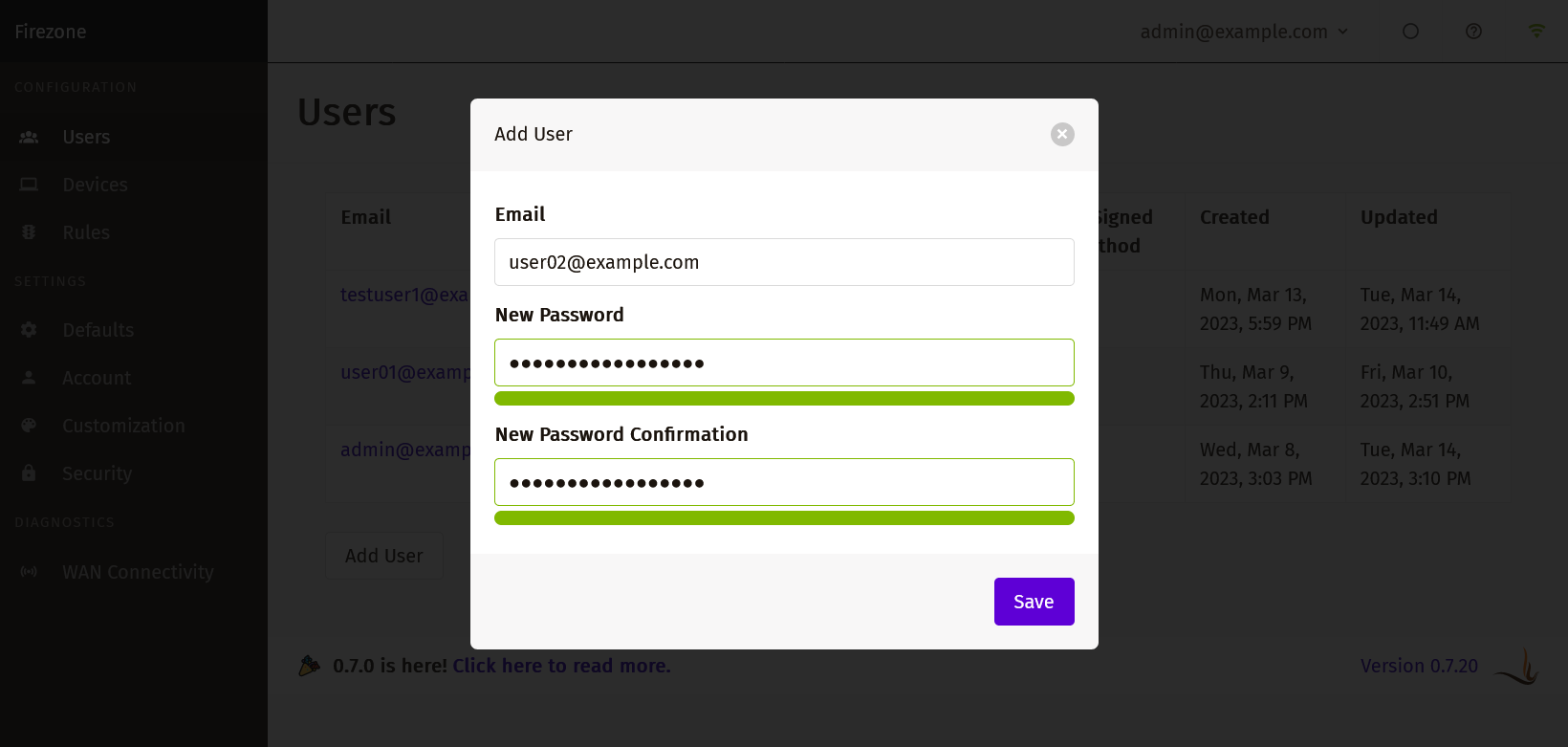The image size is (1568, 747).
Task: Click the Email input field
Action: point(784,262)
